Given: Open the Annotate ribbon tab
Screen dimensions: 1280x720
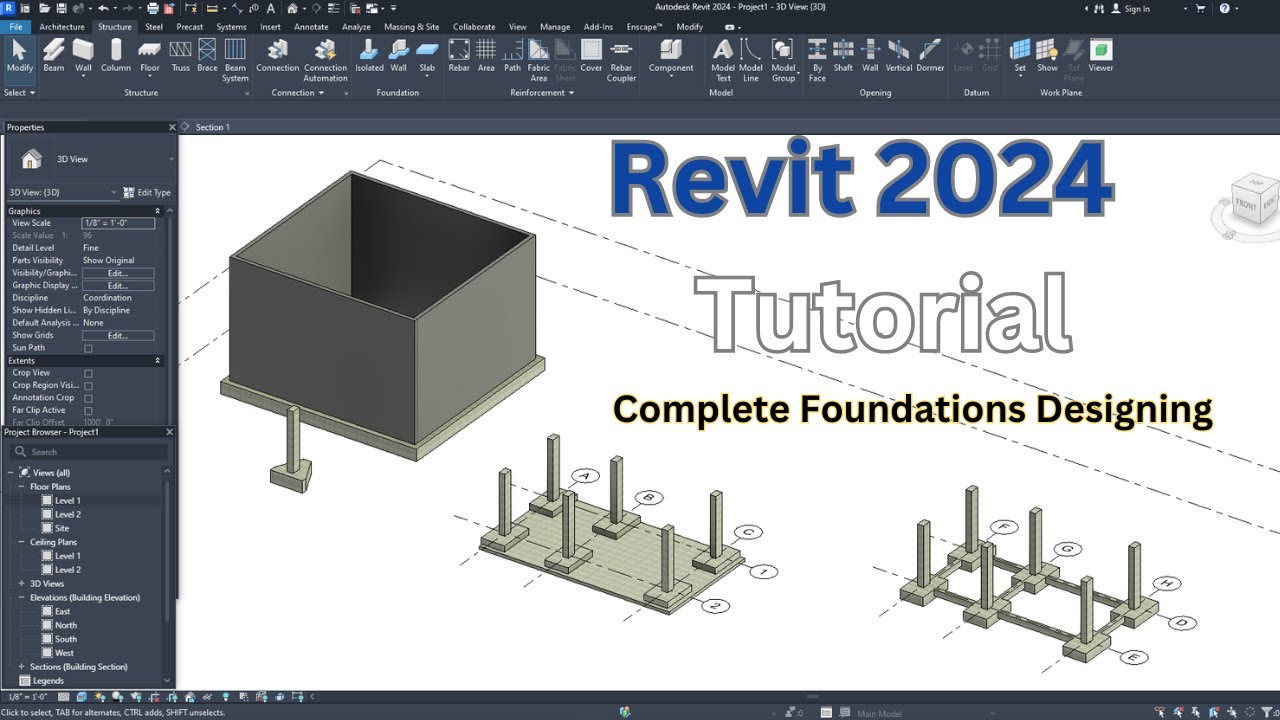Looking at the screenshot, I should pos(311,27).
